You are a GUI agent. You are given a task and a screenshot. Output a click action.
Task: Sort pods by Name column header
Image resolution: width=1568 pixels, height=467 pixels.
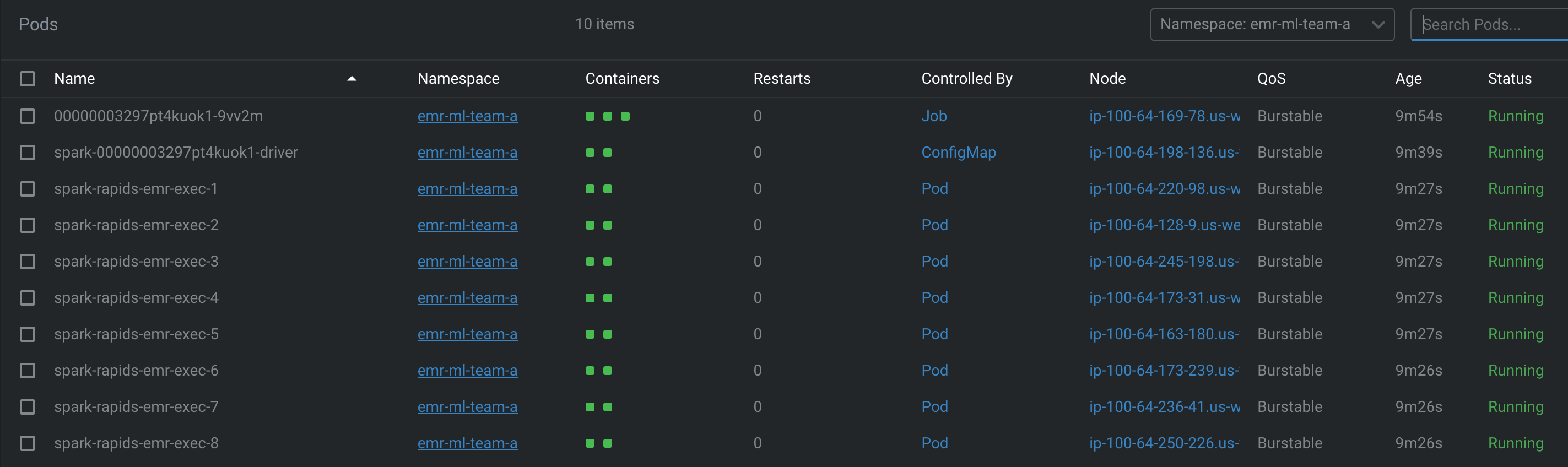coord(74,78)
